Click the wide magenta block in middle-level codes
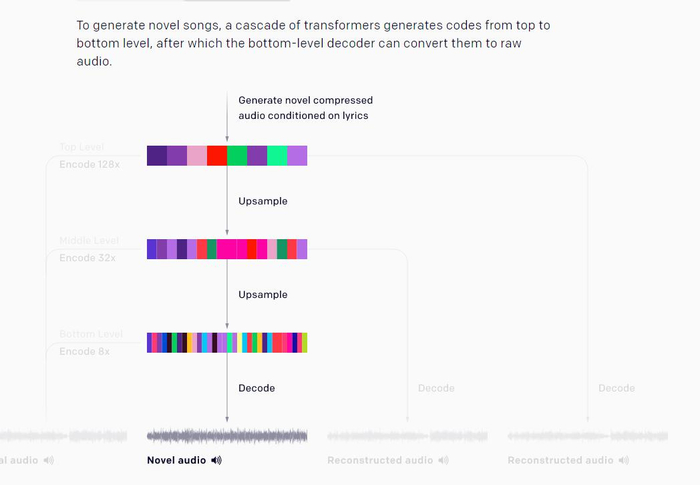 [x=226, y=249]
